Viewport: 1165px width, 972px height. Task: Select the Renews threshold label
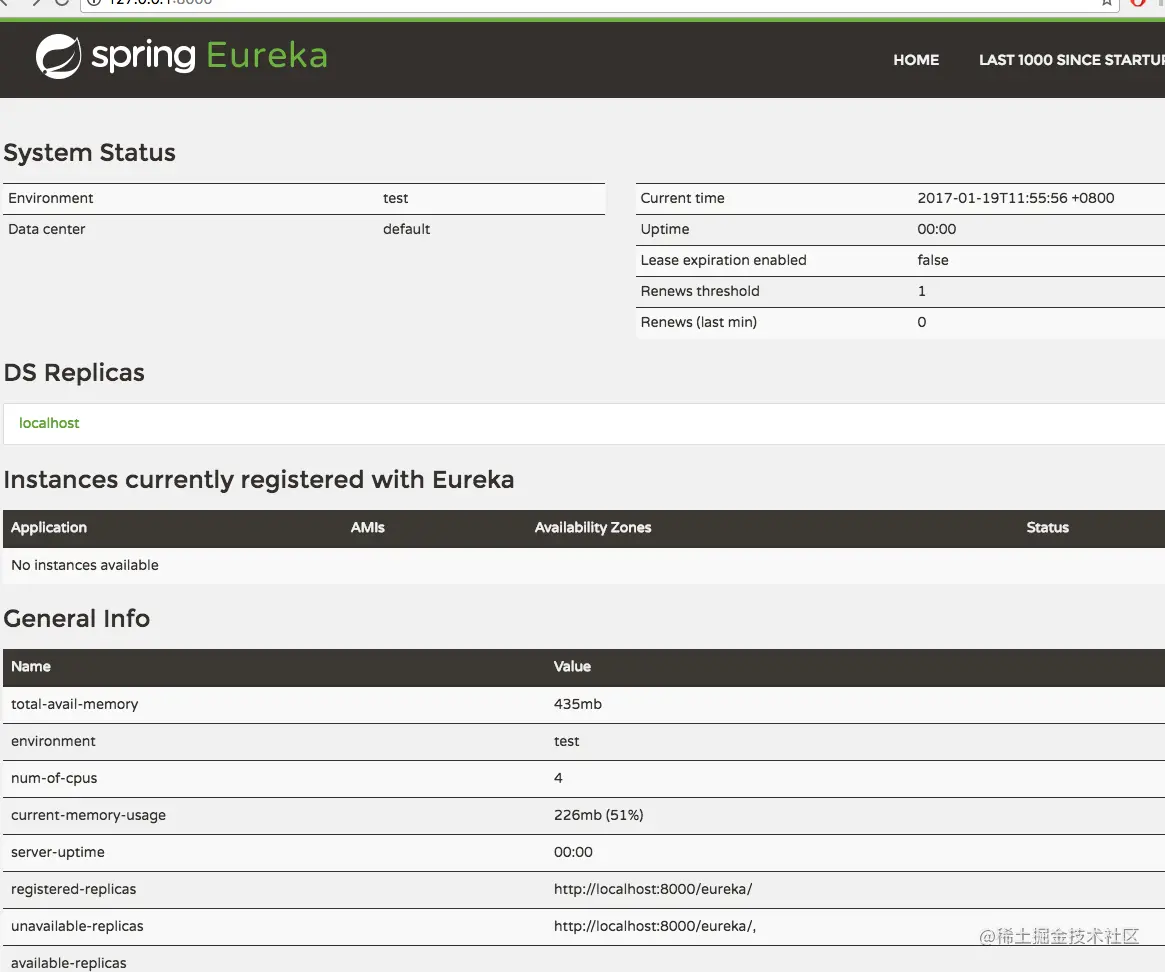pyautogui.click(x=700, y=291)
